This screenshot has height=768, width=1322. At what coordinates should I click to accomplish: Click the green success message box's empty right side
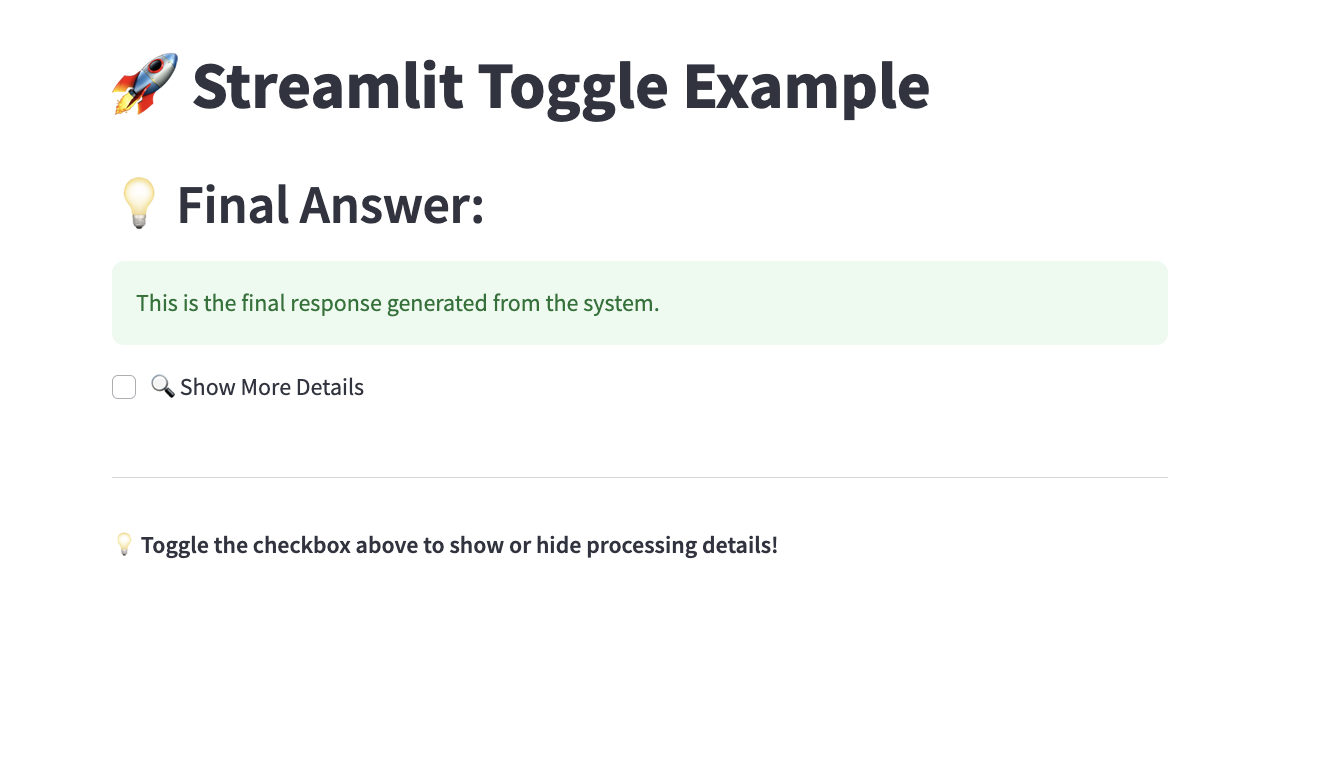click(910, 303)
